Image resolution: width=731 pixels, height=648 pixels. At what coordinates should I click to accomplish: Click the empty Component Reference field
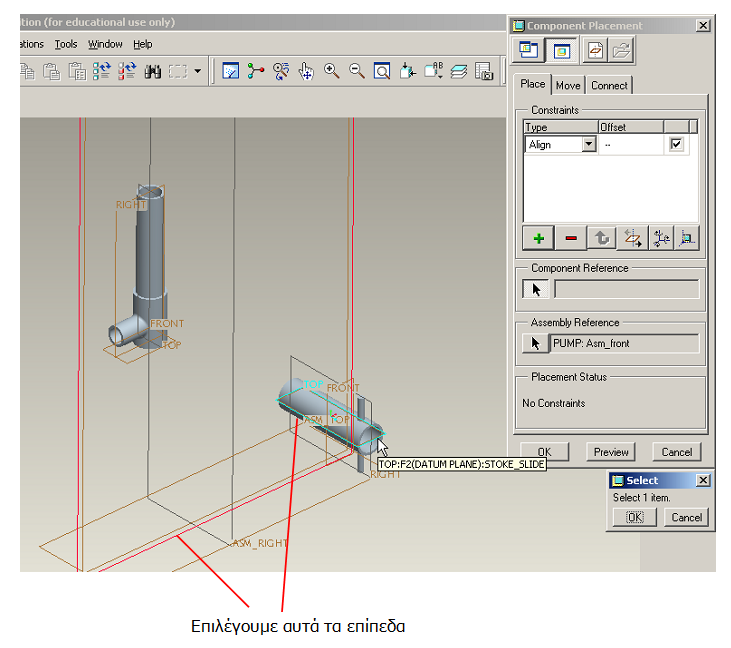click(x=627, y=289)
